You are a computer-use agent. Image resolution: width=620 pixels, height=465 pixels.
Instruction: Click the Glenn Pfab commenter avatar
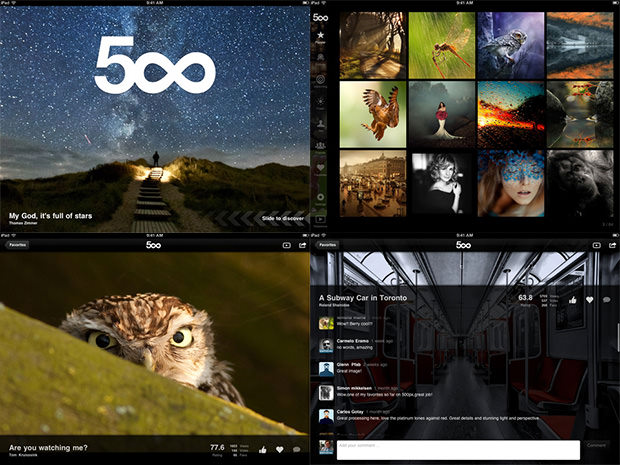pos(326,369)
